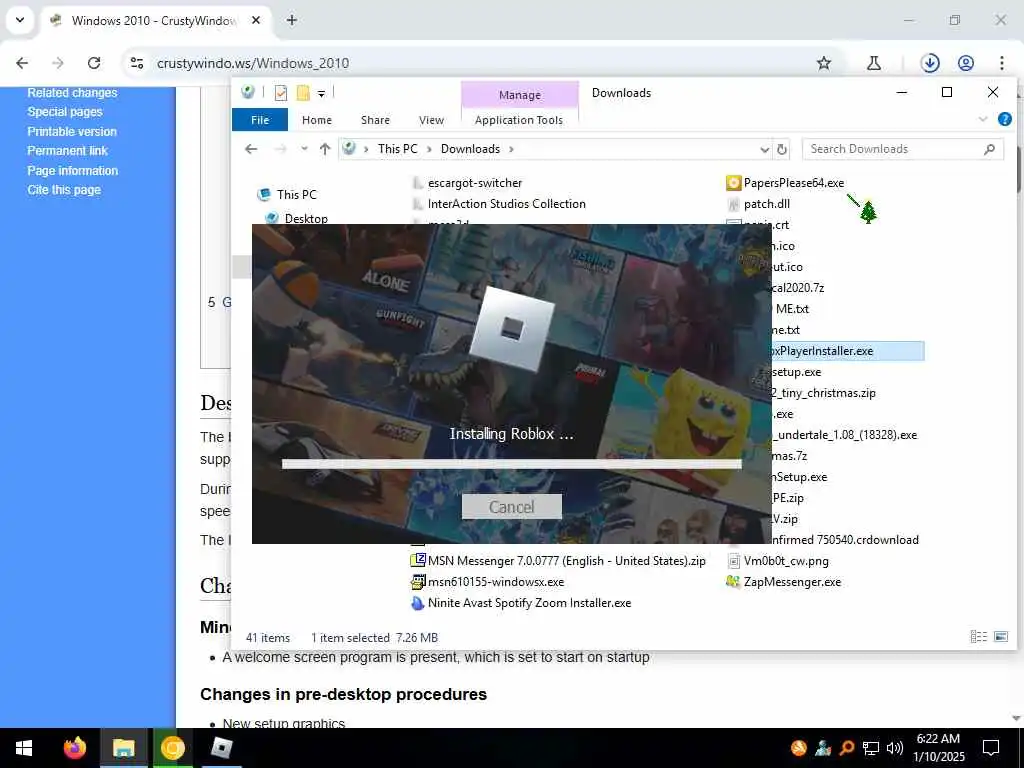Open Chrome downloads icon
The width and height of the screenshot is (1024, 768).
[930, 63]
